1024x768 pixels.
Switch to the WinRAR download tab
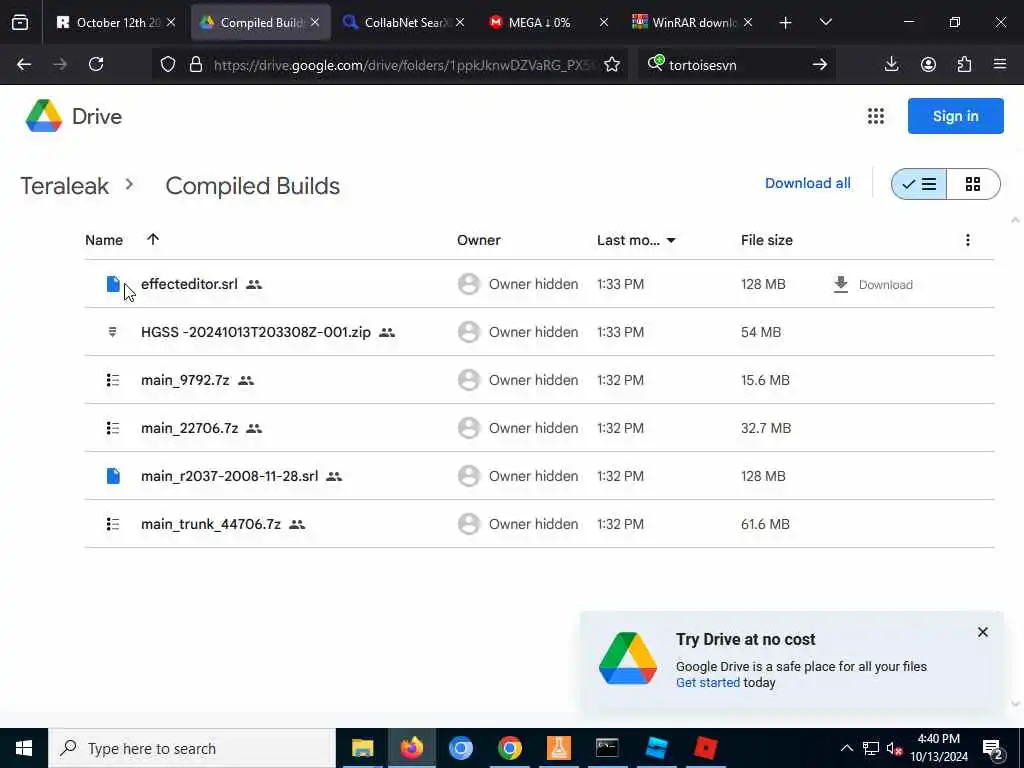(x=691, y=22)
